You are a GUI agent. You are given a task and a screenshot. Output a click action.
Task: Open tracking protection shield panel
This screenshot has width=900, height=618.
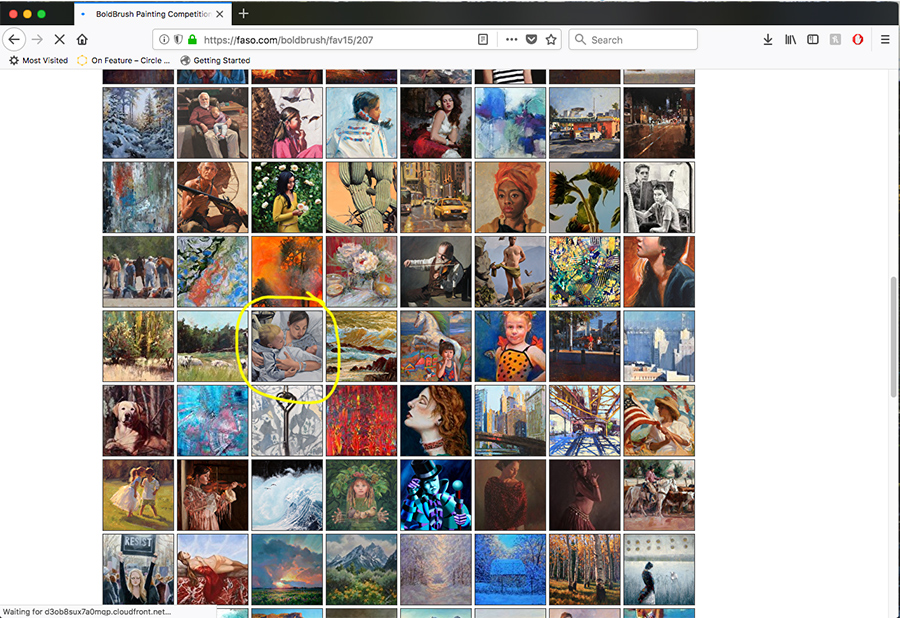coord(179,40)
